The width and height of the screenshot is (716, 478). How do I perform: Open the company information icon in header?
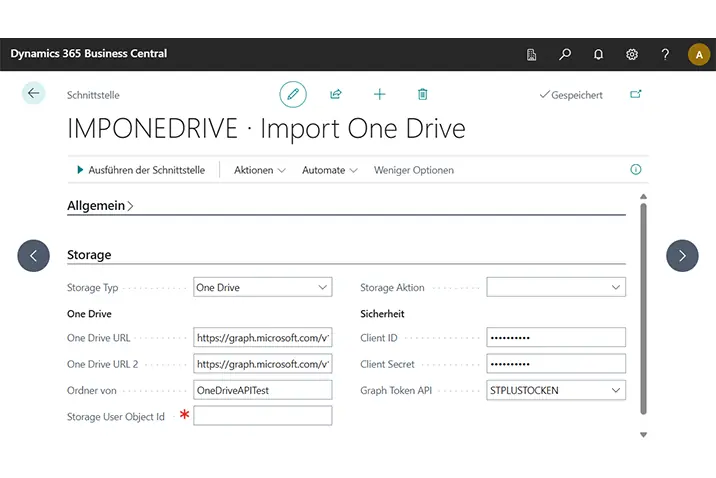point(532,55)
